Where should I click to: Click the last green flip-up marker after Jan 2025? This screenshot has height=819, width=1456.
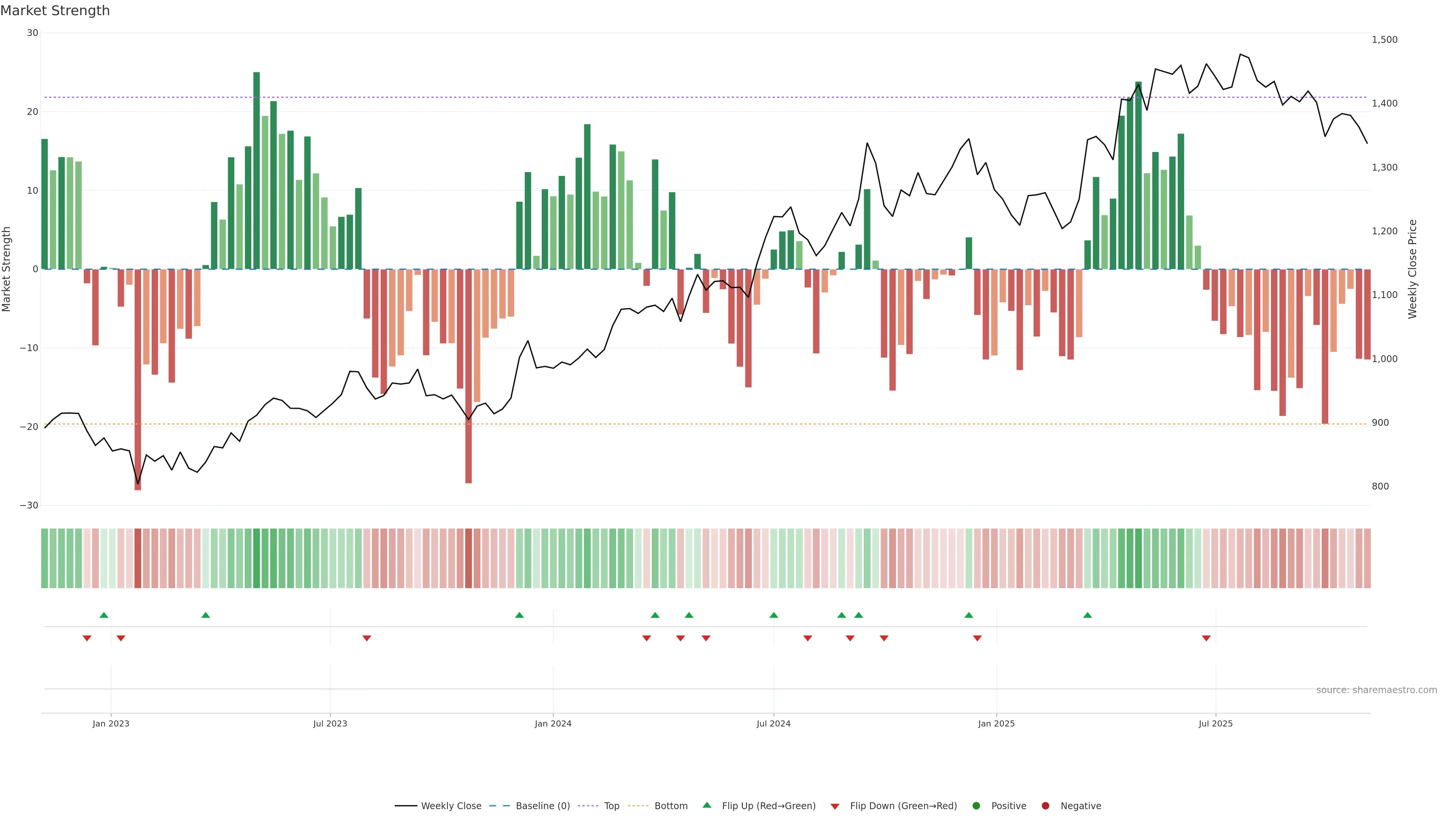[1087, 615]
